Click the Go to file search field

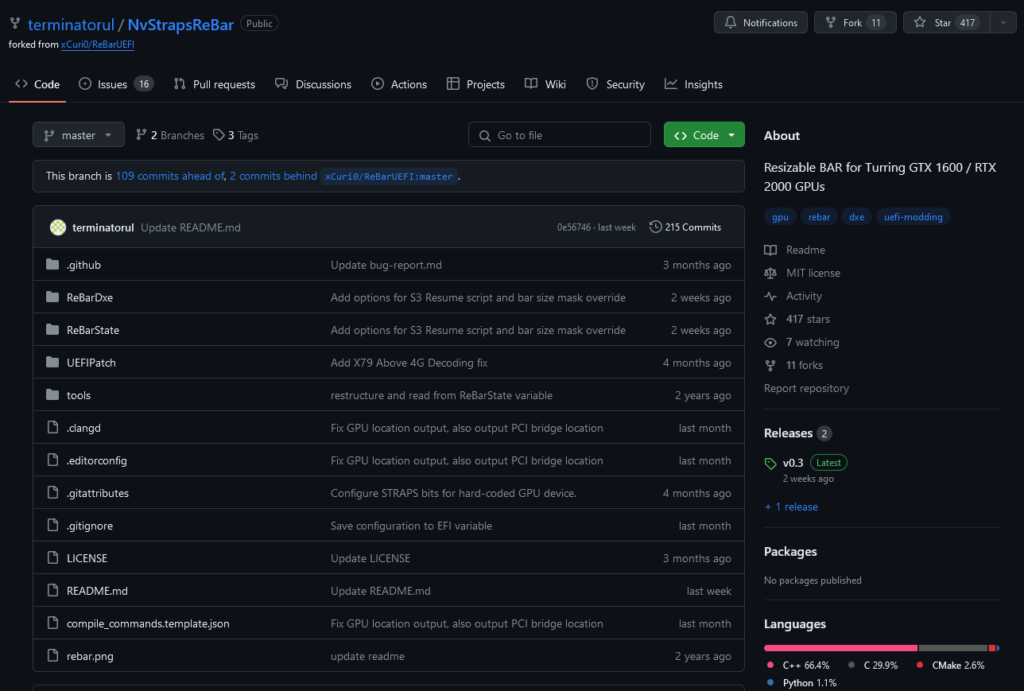(559, 135)
